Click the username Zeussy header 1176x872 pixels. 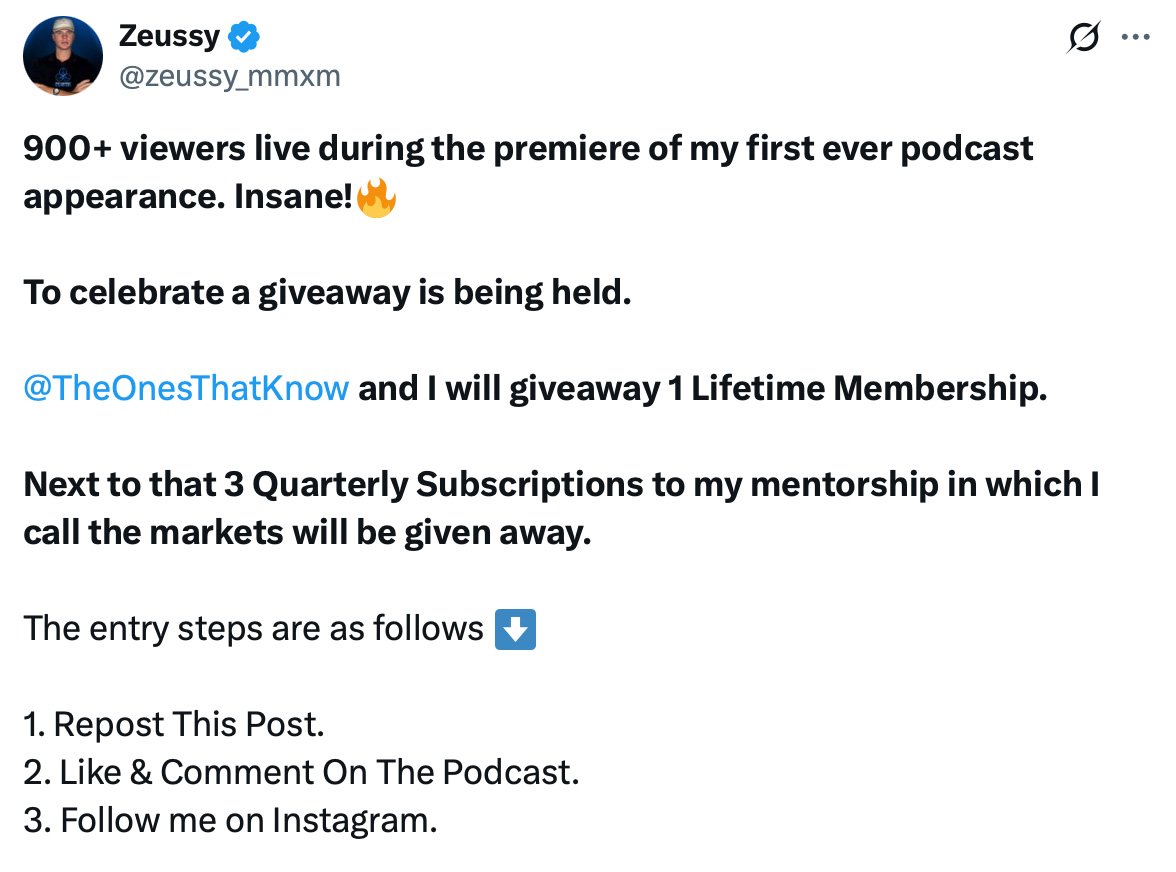coord(168,36)
